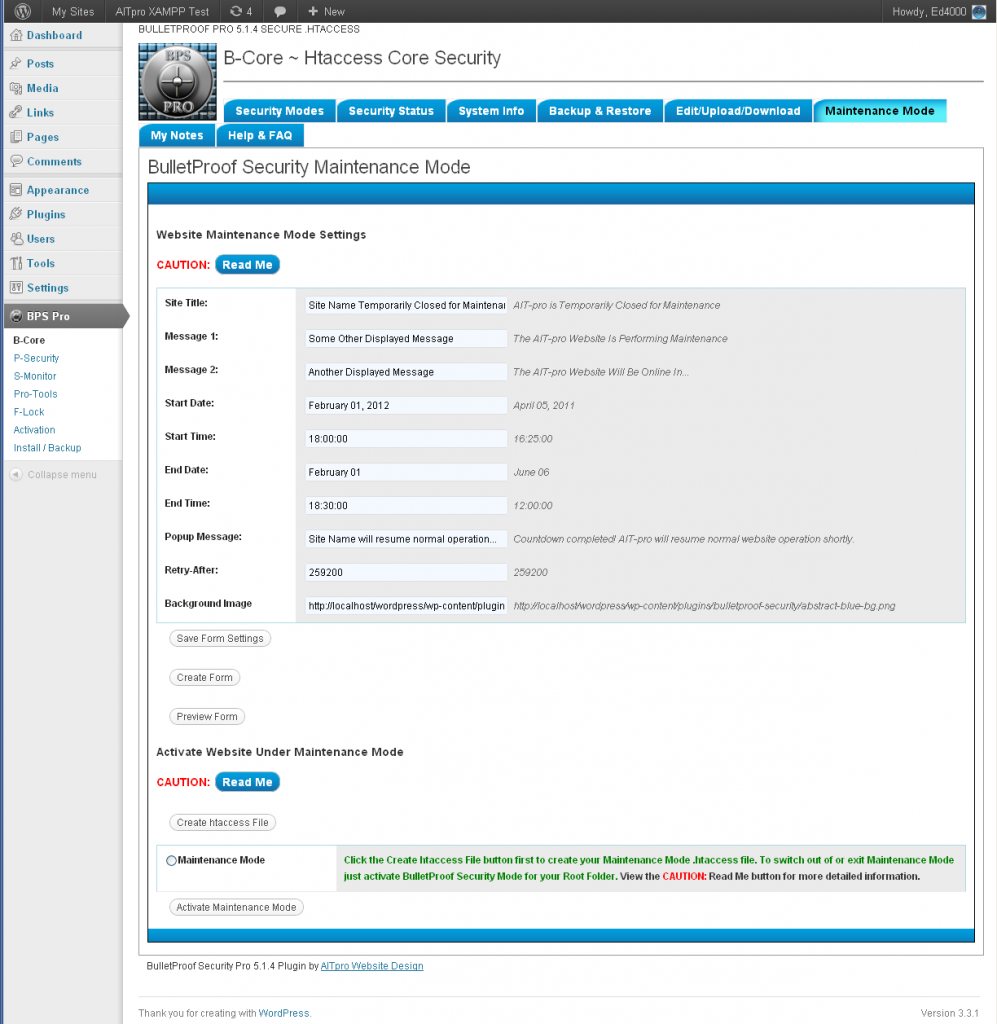Viewport: 997px width, 1024px height.
Task: Open the Settings icon
Action: pos(15,287)
